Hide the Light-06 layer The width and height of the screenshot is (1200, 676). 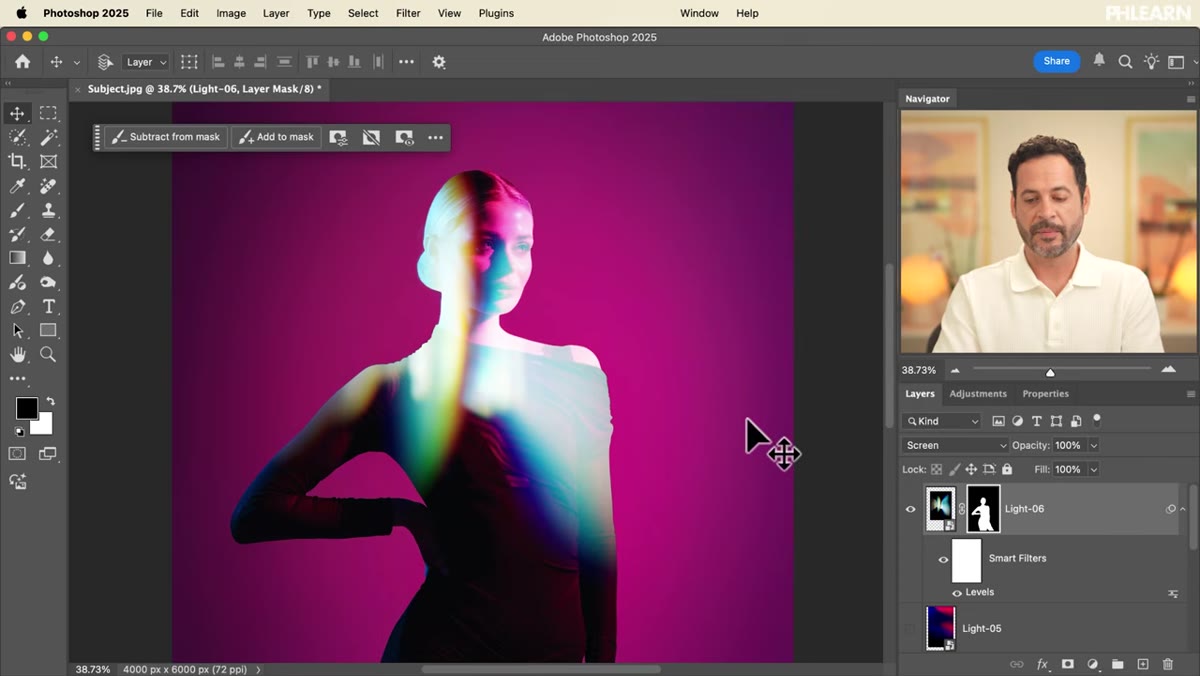point(910,509)
